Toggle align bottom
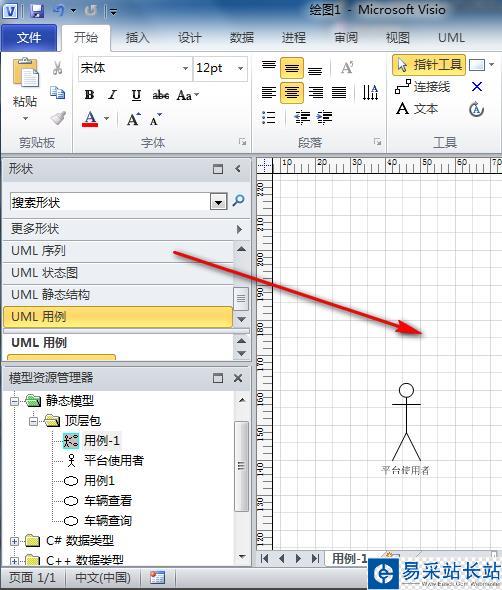 click(315, 70)
